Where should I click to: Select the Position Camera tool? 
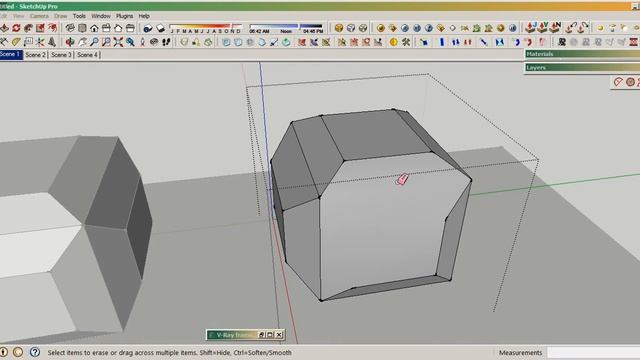coord(142,42)
